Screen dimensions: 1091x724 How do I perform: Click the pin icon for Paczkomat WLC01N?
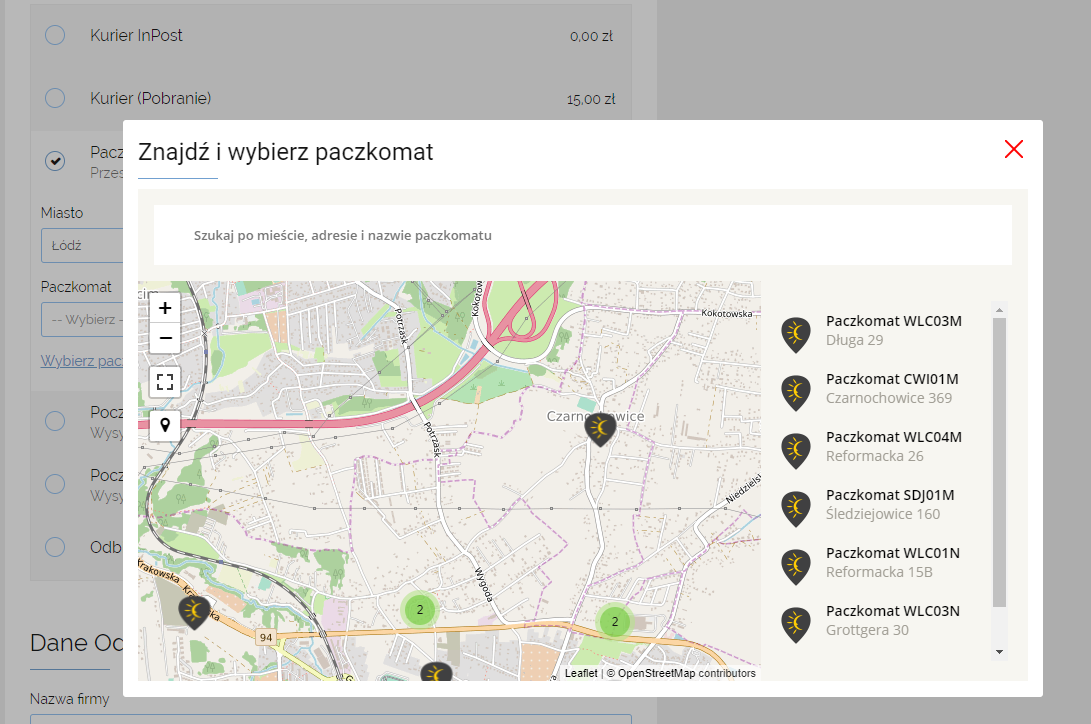[796, 567]
